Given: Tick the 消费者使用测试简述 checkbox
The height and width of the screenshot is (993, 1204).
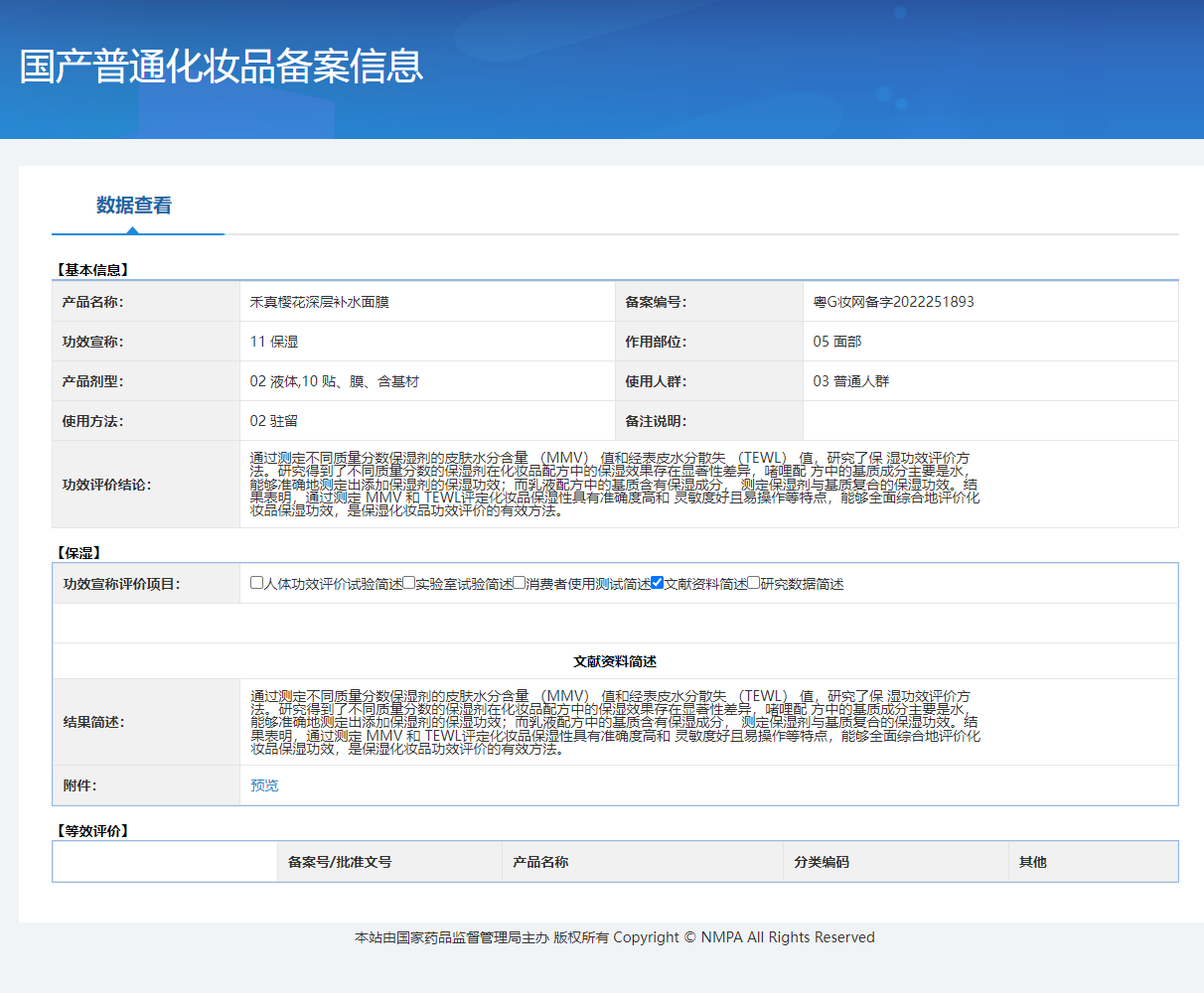Looking at the screenshot, I should pos(519,583).
